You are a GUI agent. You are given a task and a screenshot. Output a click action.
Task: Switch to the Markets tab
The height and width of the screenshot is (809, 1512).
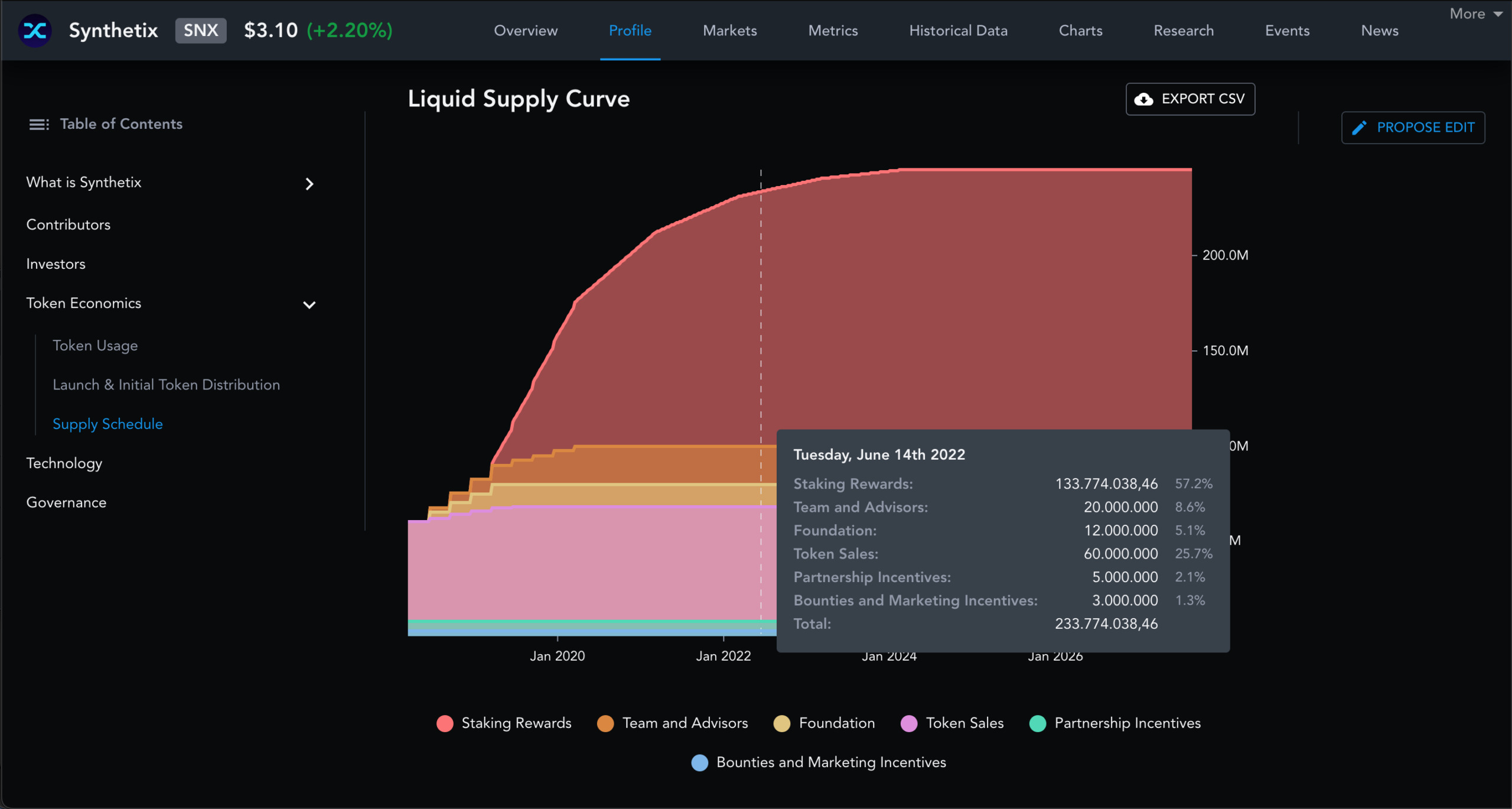click(729, 31)
